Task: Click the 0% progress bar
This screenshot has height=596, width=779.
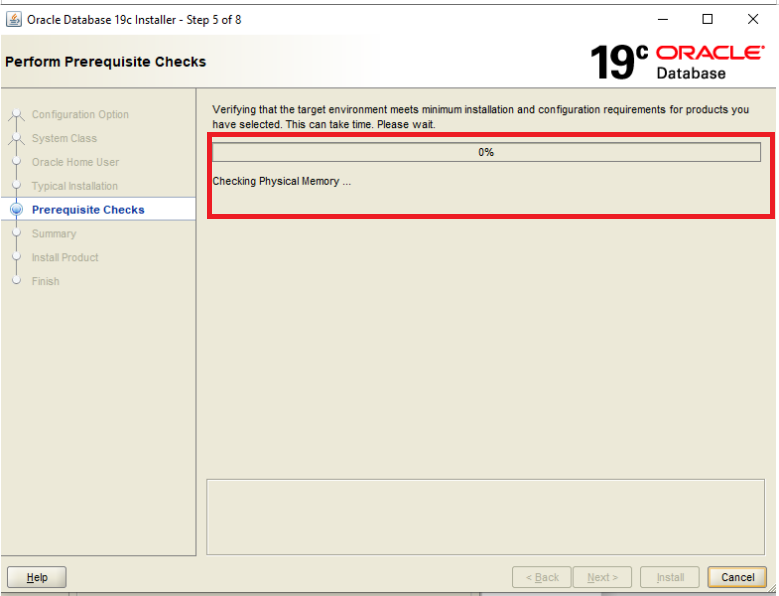Action: pyautogui.click(x=486, y=152)
